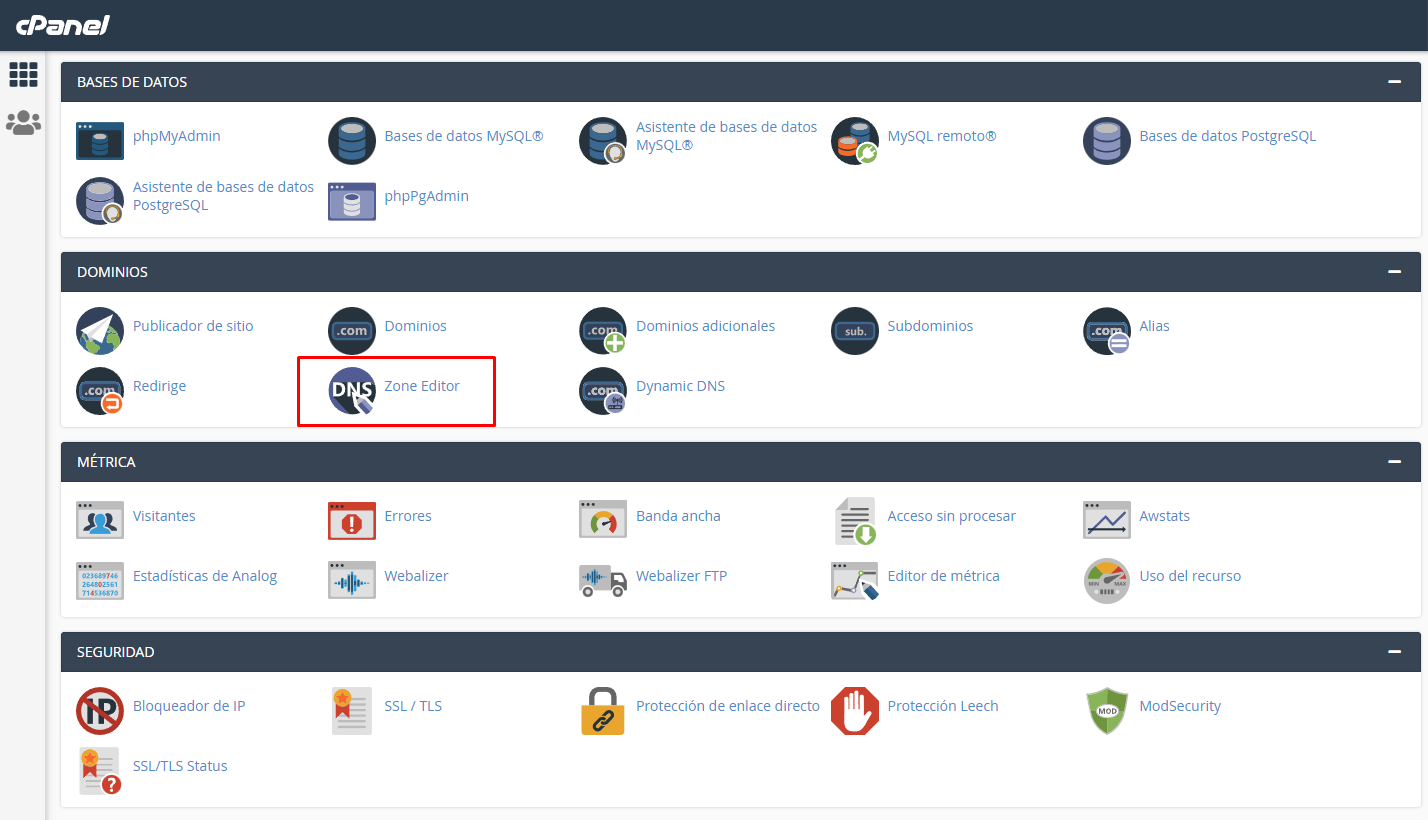Open Publicador de sitio link
Viewport: 1428px width, 820px height.
click(193, 326)
